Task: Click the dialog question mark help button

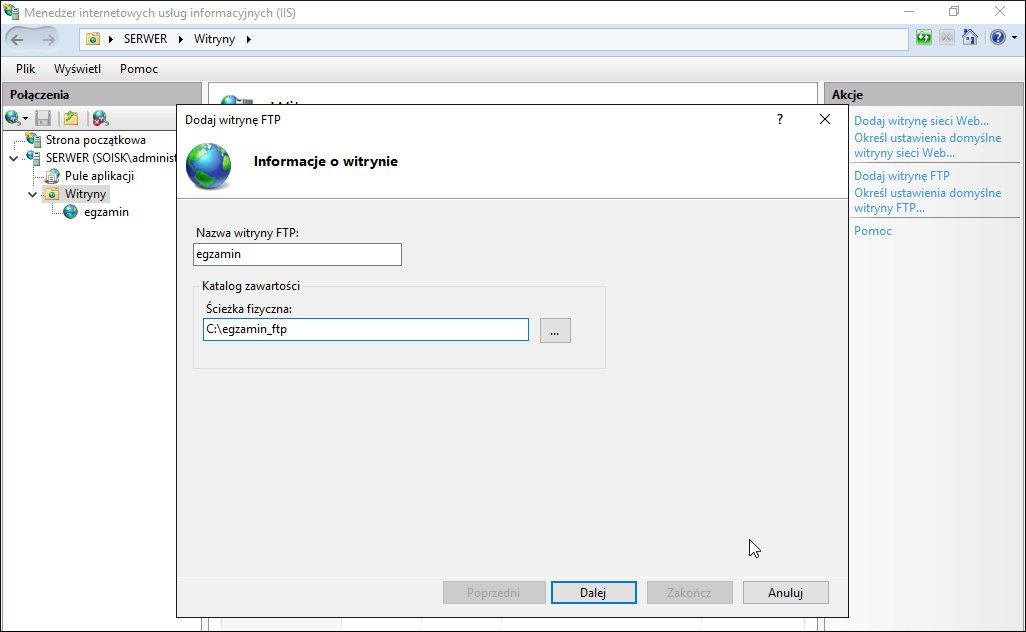Action: pos(779,119)
